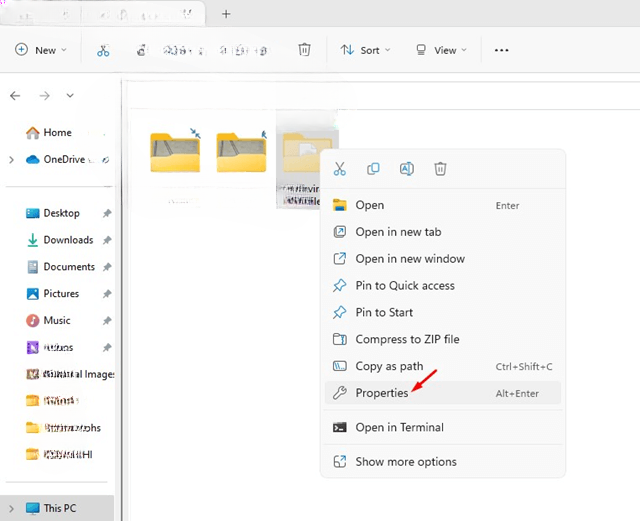This screenshot has width=640, height=521.
Task: Click Rename icon in context menu
Action: tap(407, 169)
